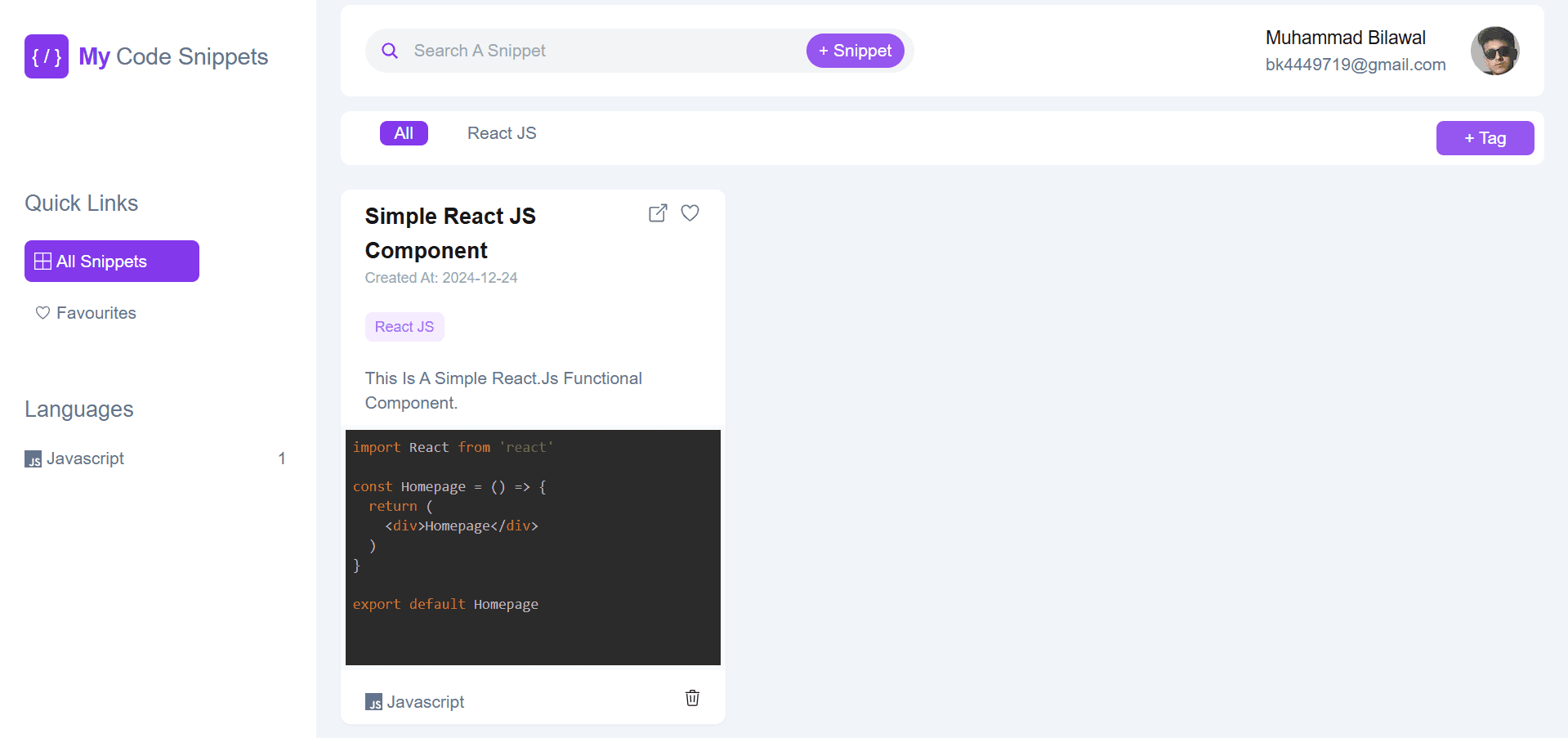Screen dimensions: 1568x738
Task: Click the Javascript icon in the snippet footer
Action: [x=373, y=702]
